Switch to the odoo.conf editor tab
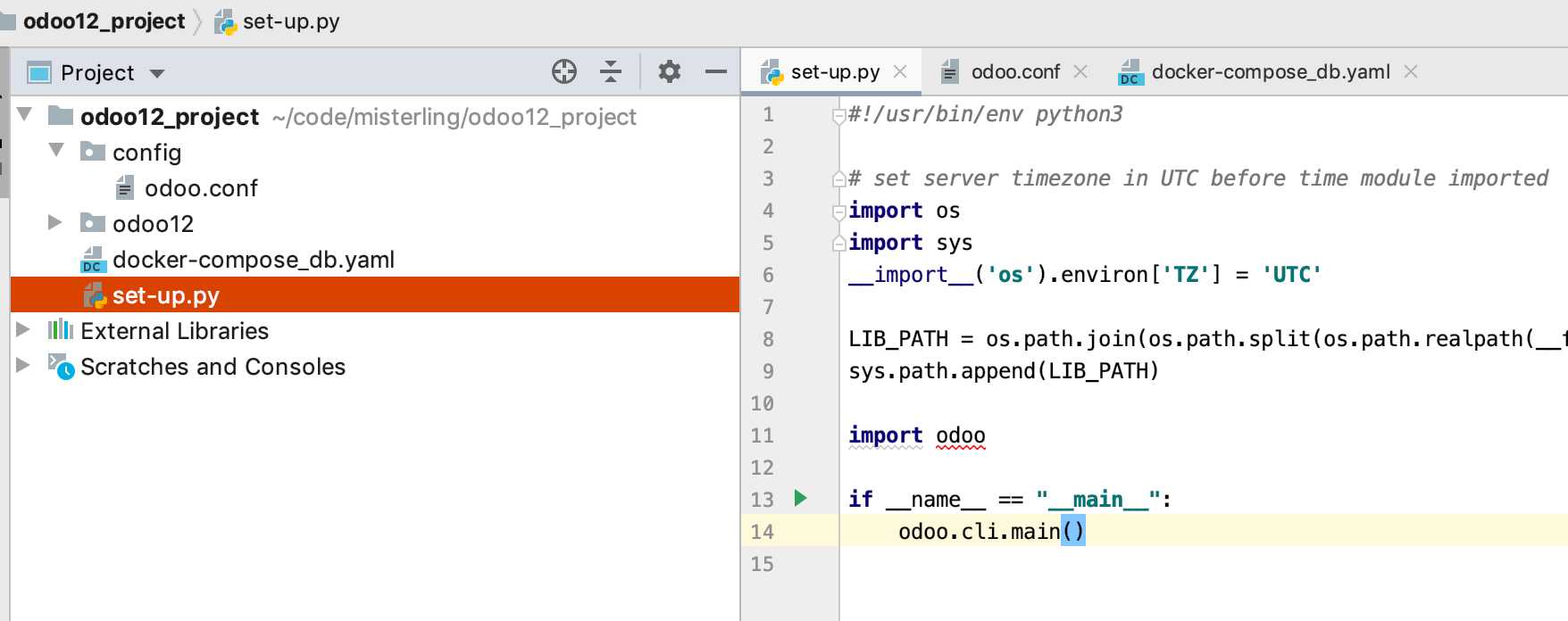This screenshot has height=621, width=1568. [x=1015, y=72]
